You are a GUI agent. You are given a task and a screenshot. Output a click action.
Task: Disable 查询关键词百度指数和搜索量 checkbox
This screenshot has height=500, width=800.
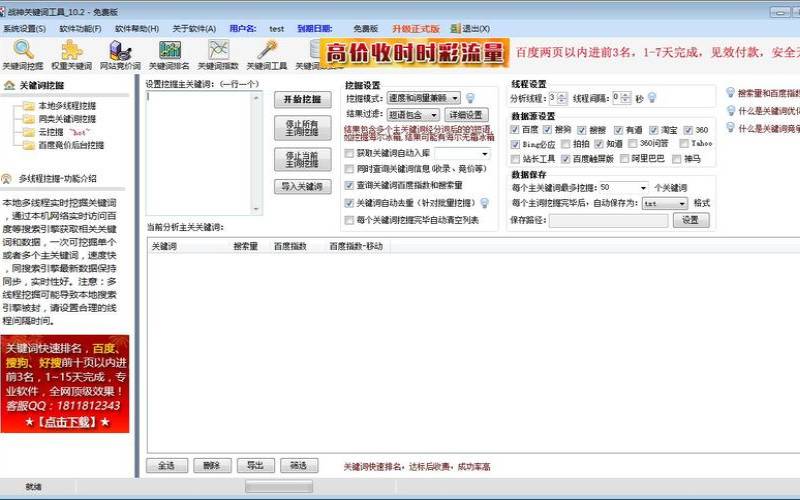click(x=349, y=185)
